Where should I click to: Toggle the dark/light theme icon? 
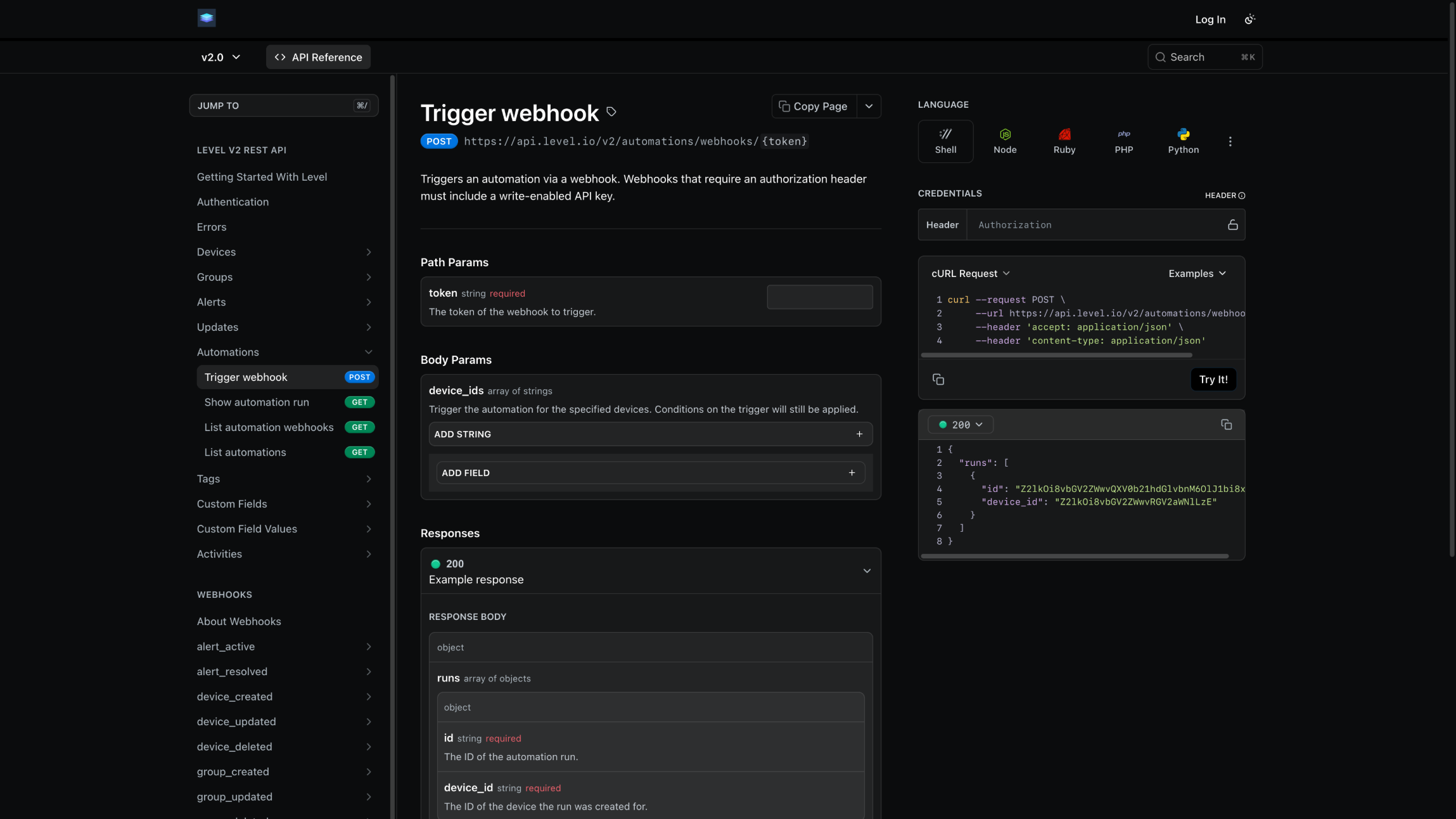point(1249,20)
